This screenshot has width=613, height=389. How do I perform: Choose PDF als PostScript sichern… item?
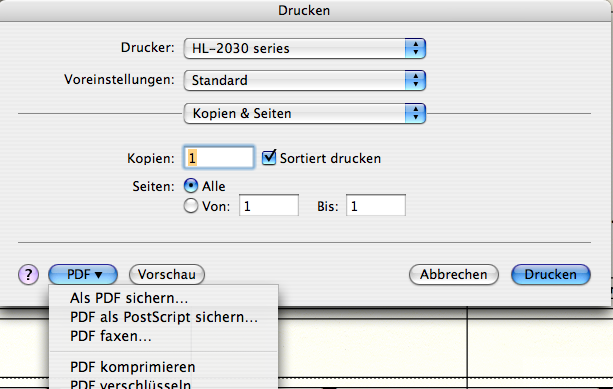(x=163, y=317)
